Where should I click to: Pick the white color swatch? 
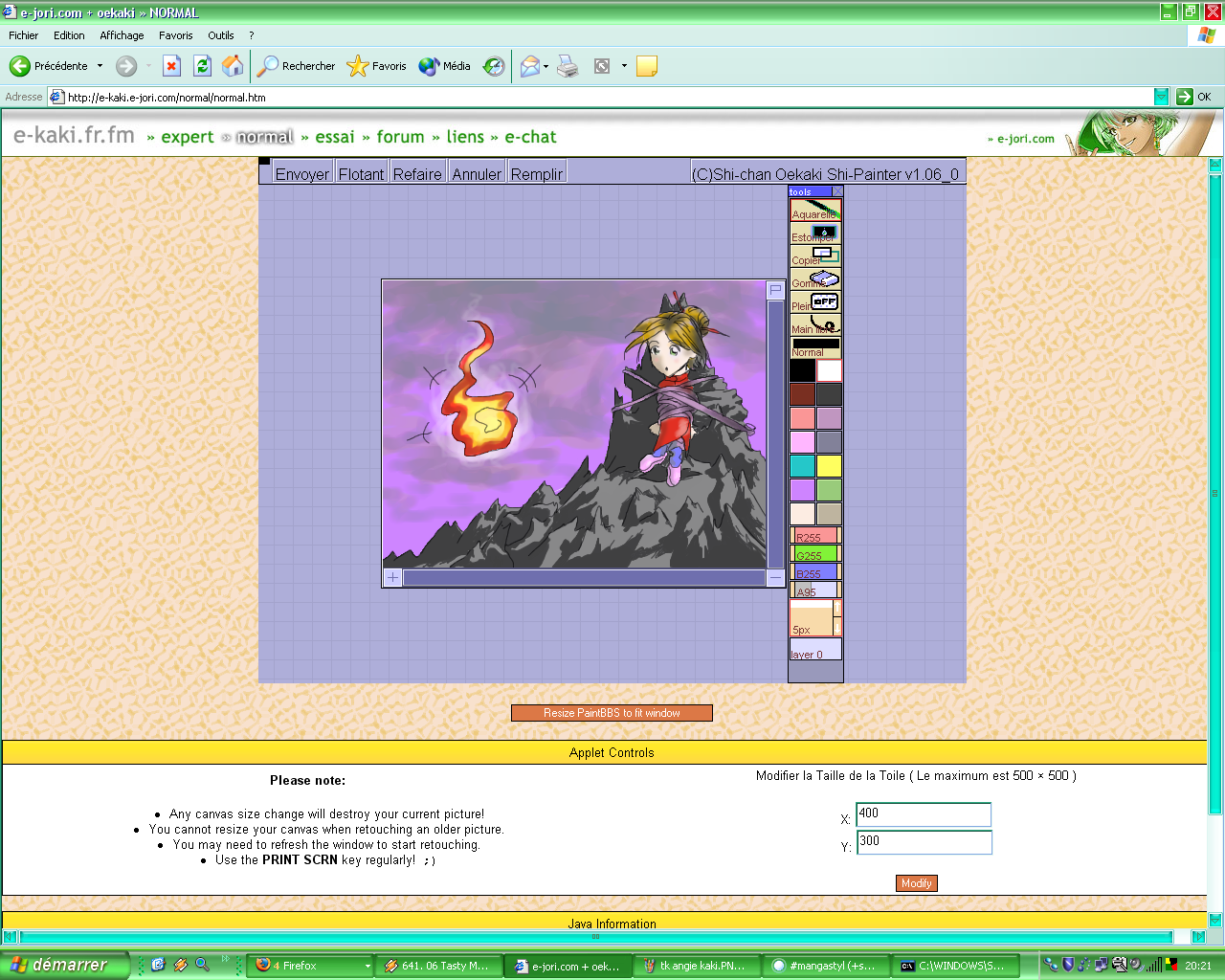coord(829,370)
